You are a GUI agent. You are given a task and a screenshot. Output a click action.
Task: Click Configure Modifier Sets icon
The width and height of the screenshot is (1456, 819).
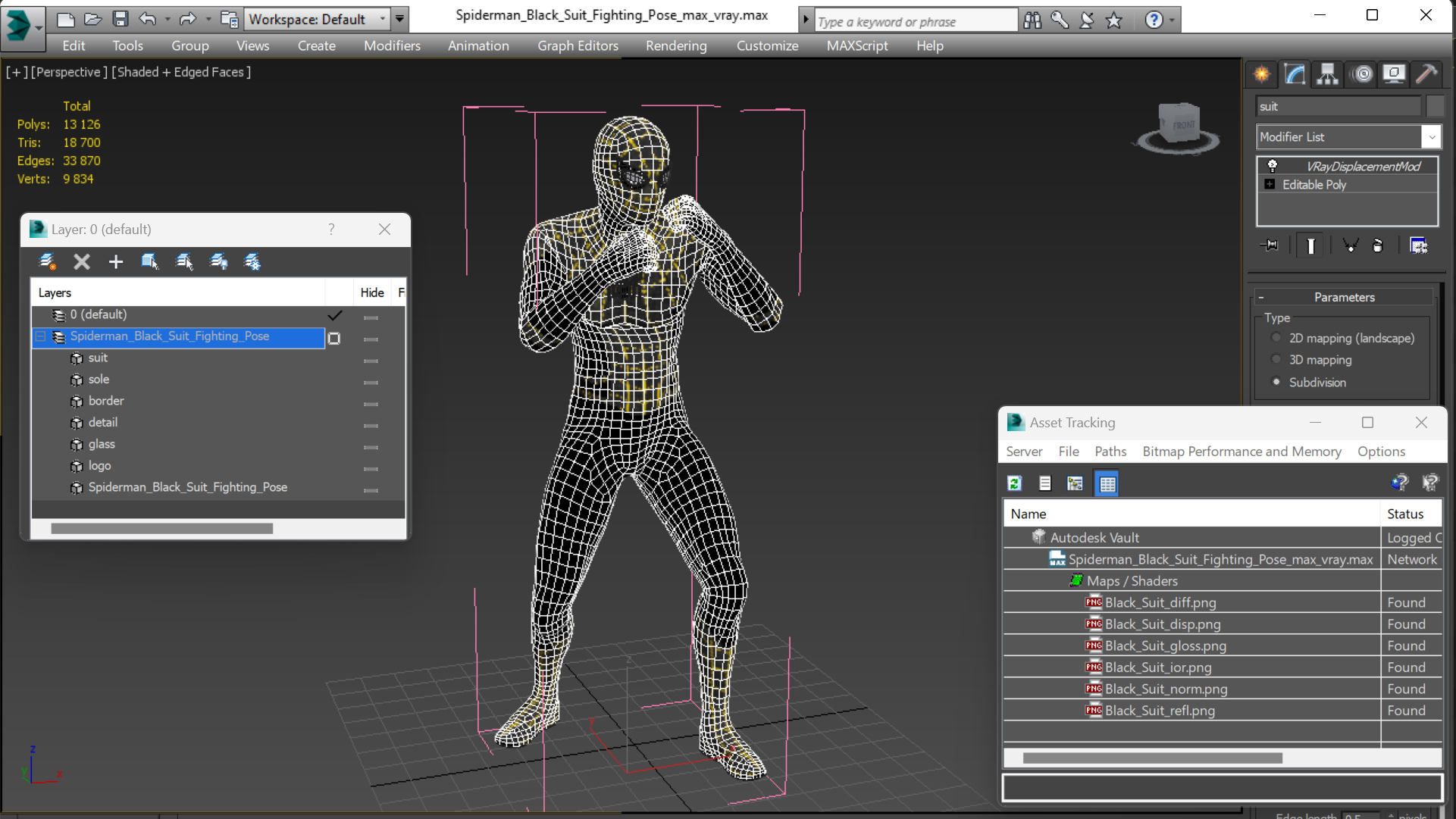coord(1418,245)
